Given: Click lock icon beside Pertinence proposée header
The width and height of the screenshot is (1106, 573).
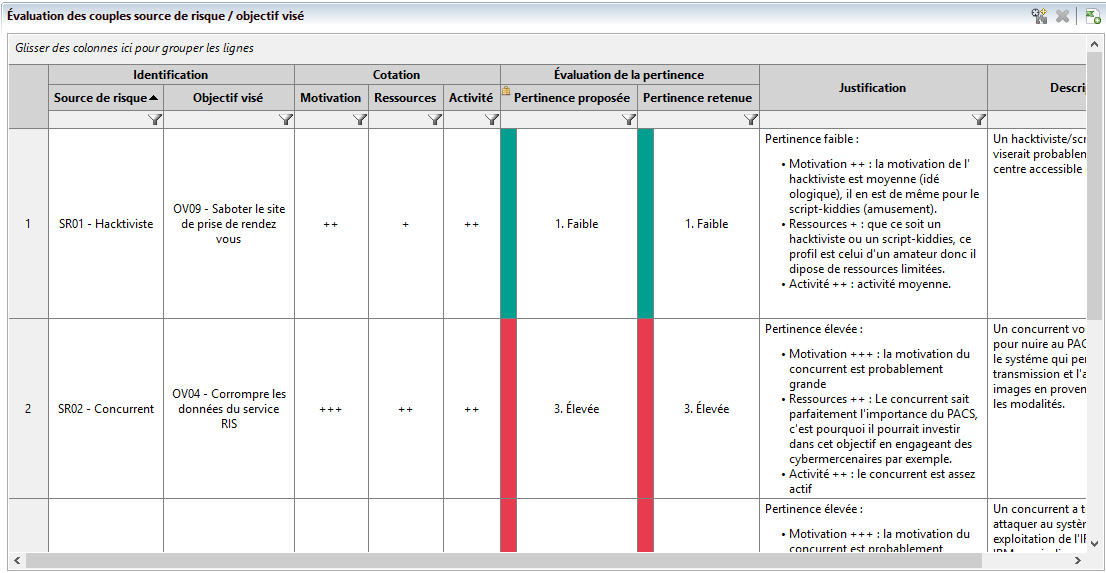Looking at the screenshot, I should 506,91.
